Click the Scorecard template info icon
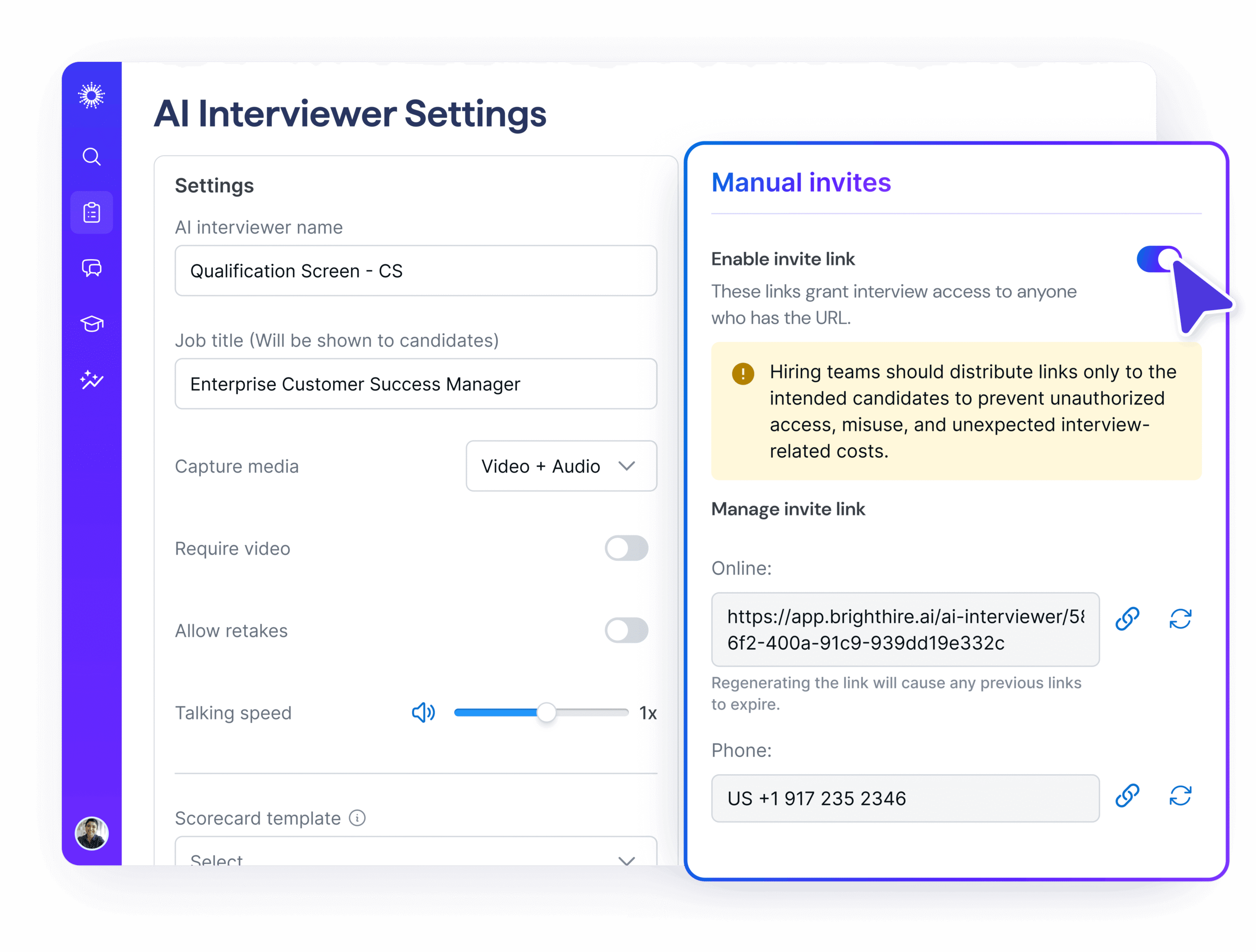The image size is (1256, 952). [357, 818]
